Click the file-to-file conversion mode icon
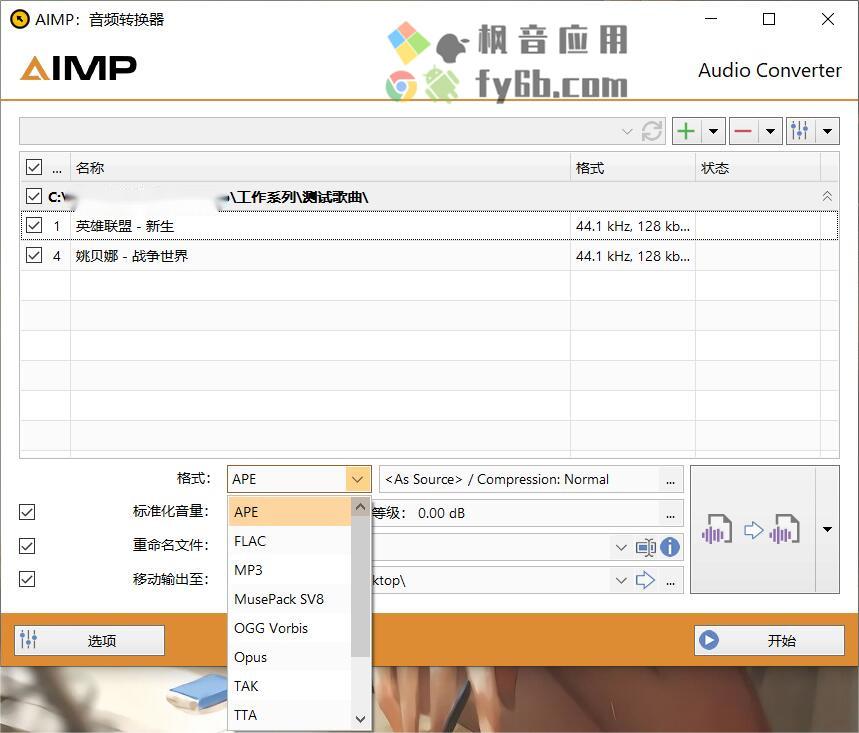Screen dimensions: 859x733 click(753, 529)
